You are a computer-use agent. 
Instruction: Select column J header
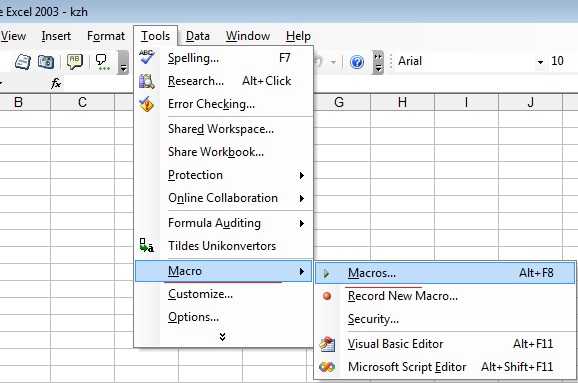530,102
